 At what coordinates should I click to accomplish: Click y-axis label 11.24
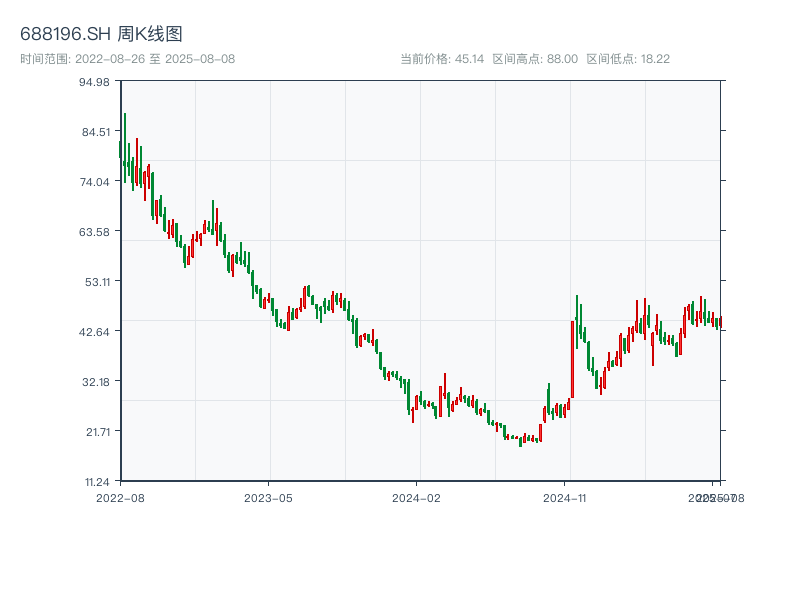pos(97,482)
